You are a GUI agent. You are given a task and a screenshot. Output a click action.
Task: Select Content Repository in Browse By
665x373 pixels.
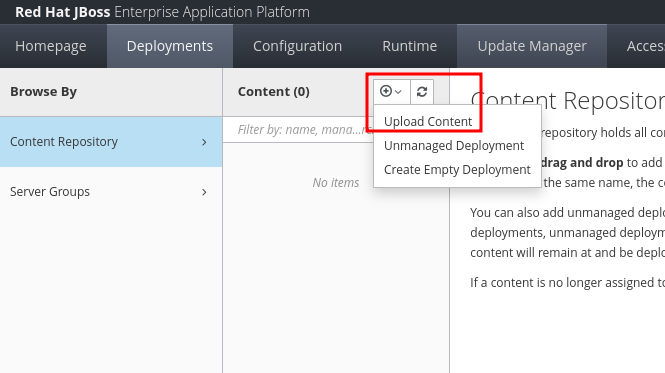[x=111, y=142]
